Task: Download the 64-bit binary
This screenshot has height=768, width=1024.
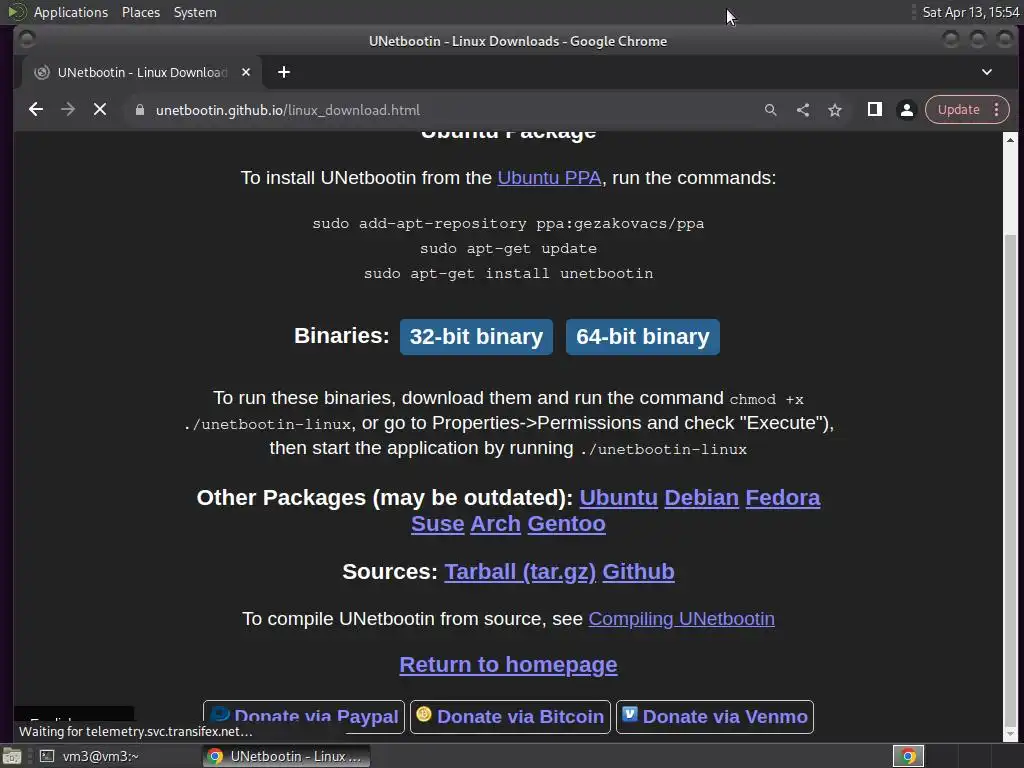Action: click(x=643, y=337)
